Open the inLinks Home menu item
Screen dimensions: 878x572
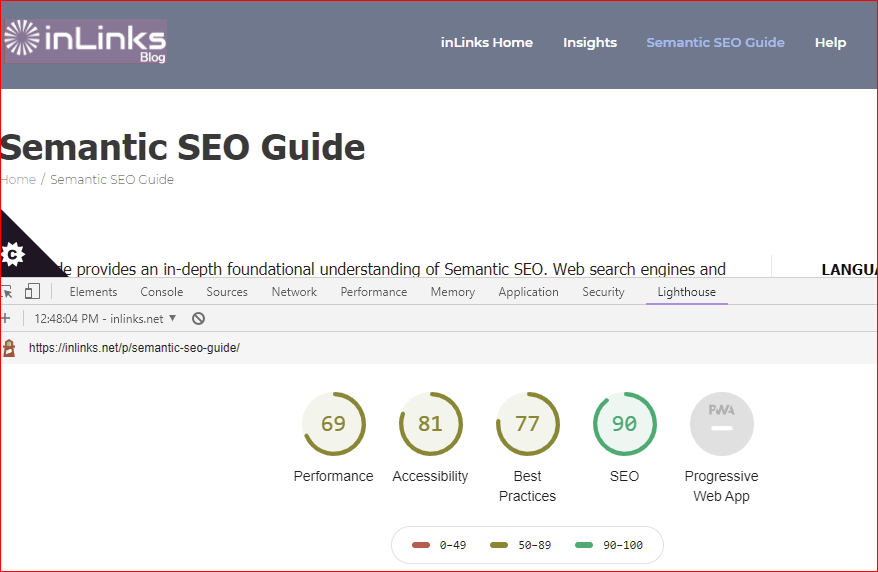click(x=487, y=43)
